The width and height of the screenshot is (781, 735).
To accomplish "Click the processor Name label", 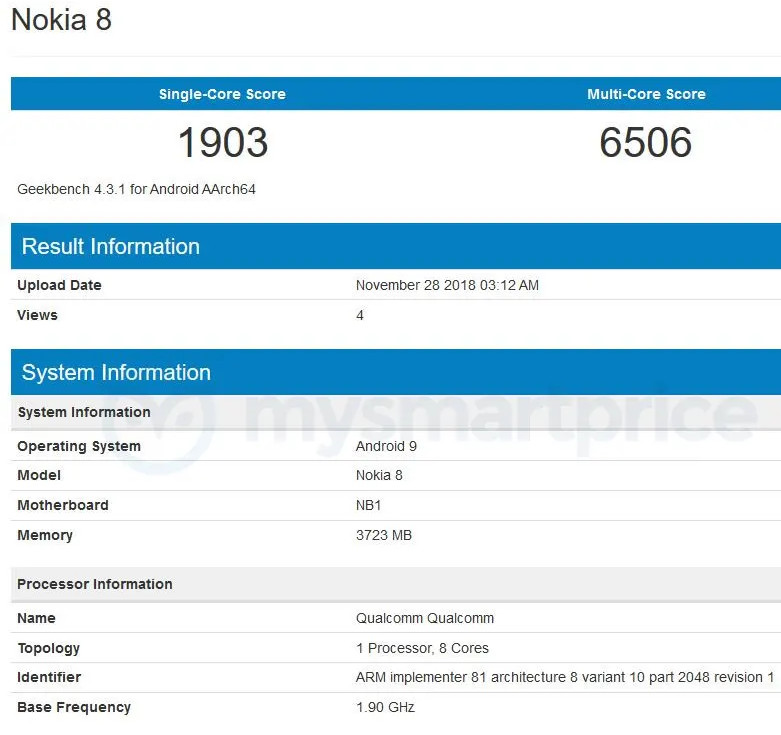I will tap(36, 618).
